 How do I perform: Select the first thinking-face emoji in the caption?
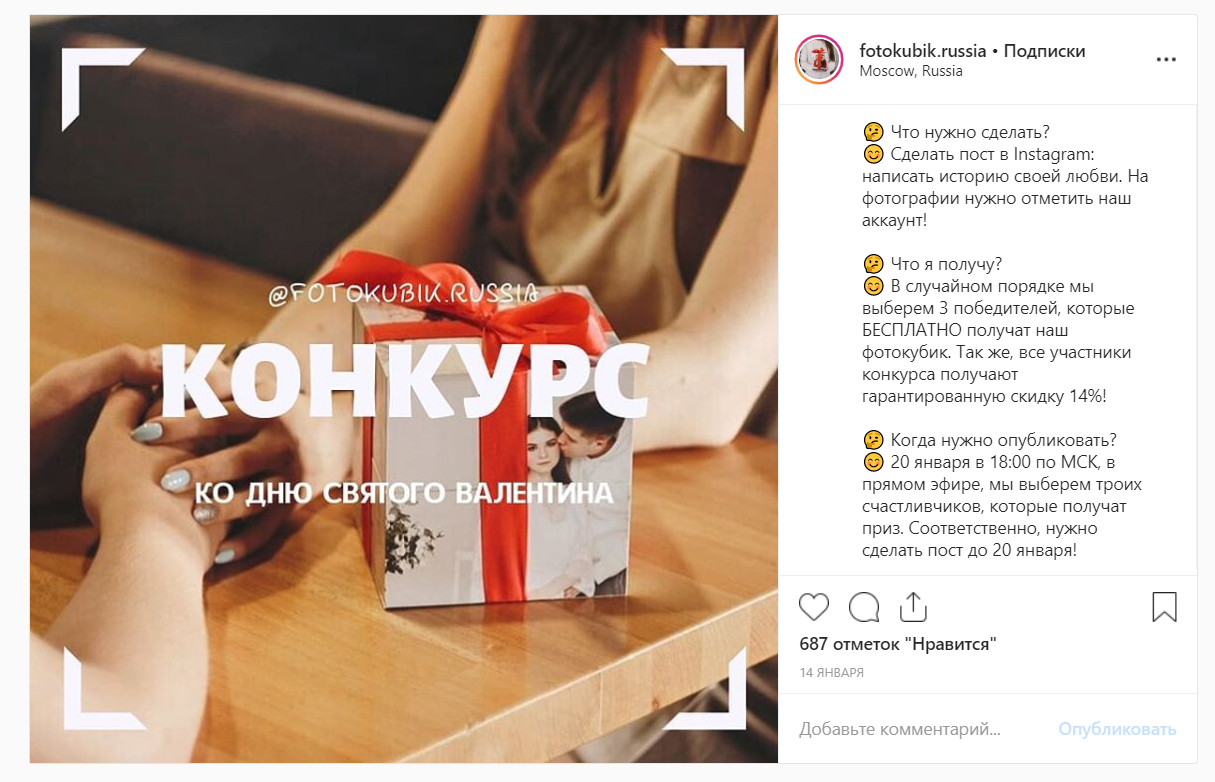coord(873,132)
